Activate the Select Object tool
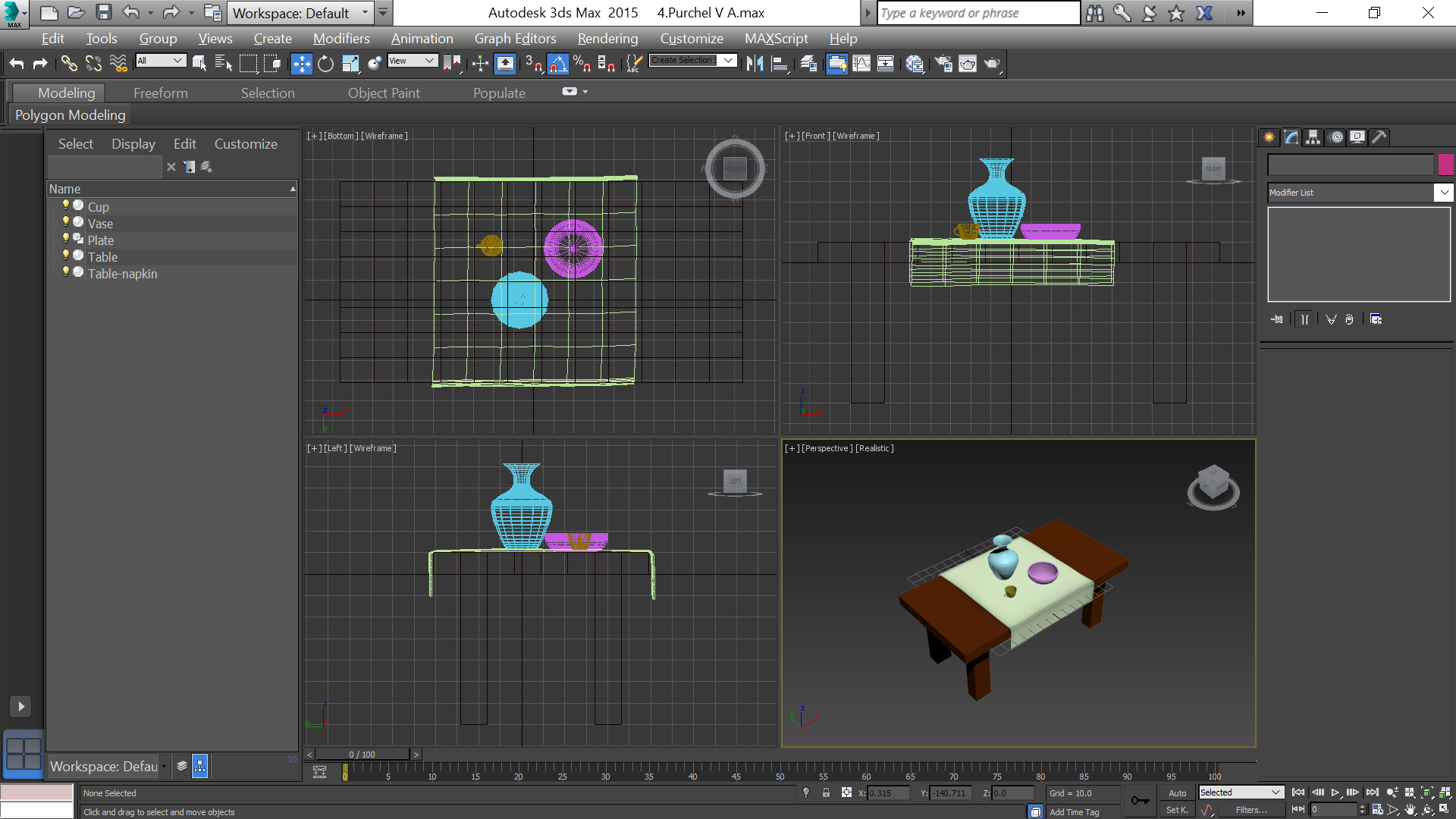Screen dimensions: 1456x819 [x=199, y=64]
